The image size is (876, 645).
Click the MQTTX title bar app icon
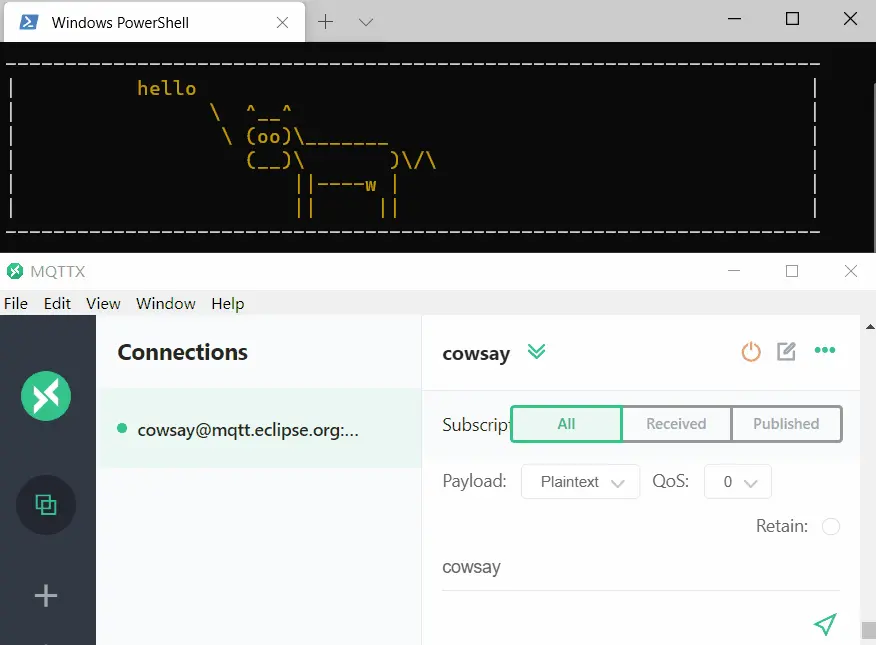(x=15, y=271)
